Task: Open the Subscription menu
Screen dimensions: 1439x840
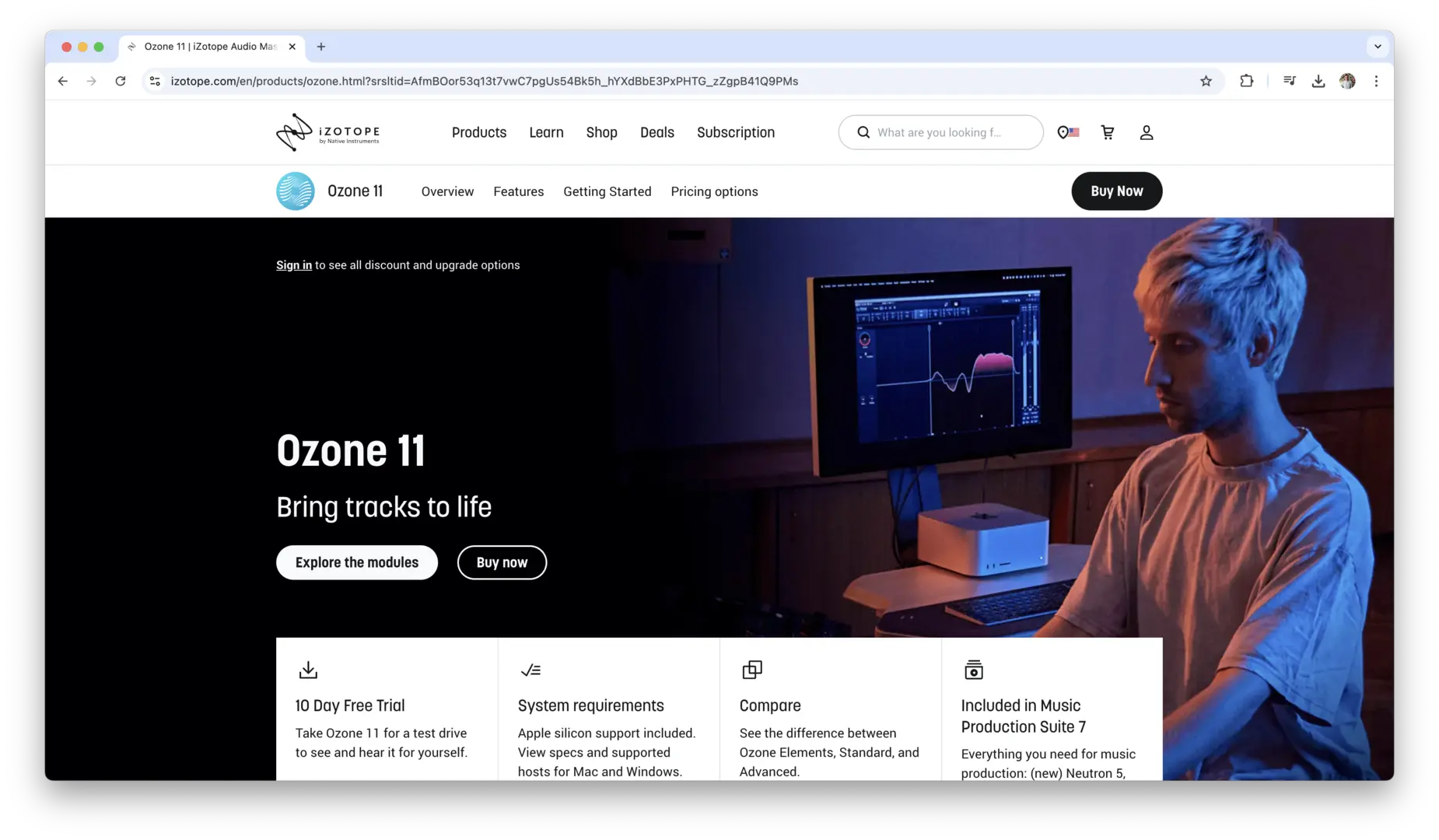Action: tap(736, 133)
